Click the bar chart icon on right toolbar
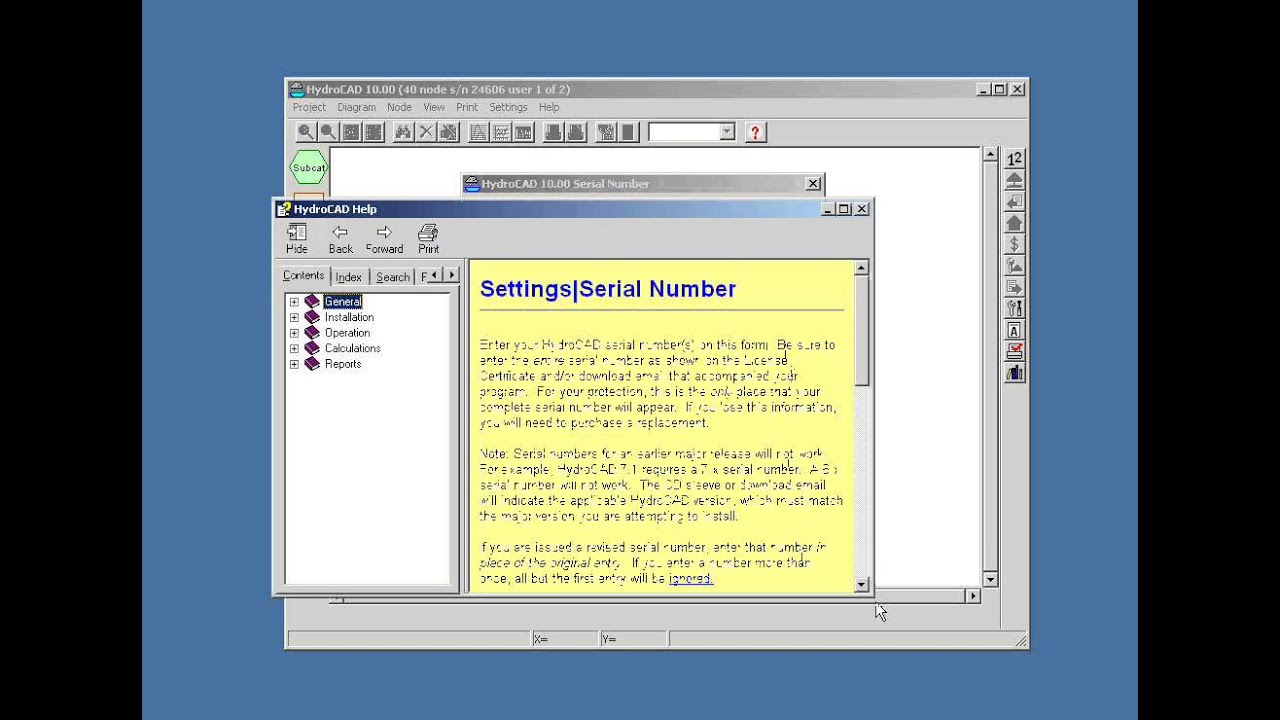This screenshot has height=720, width=1280. pos(1014,373)
